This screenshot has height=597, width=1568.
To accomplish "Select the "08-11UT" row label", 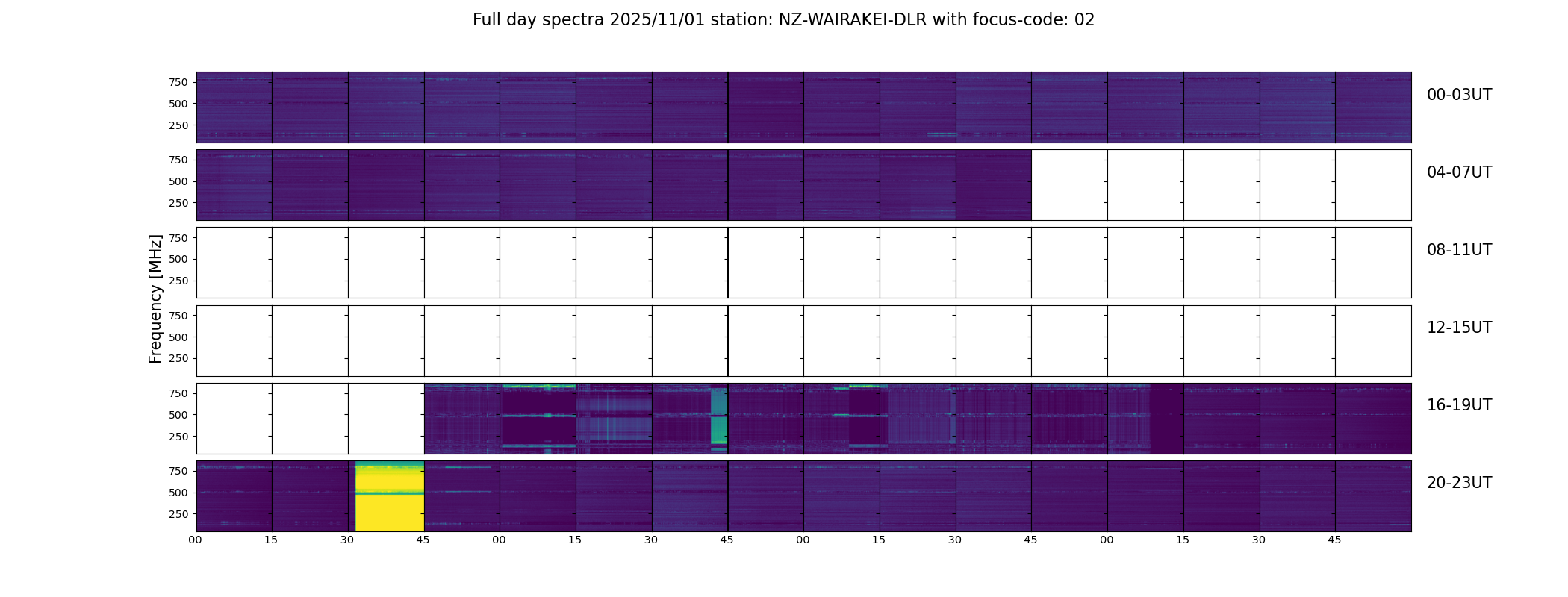I will click(x=1459, y=250).
